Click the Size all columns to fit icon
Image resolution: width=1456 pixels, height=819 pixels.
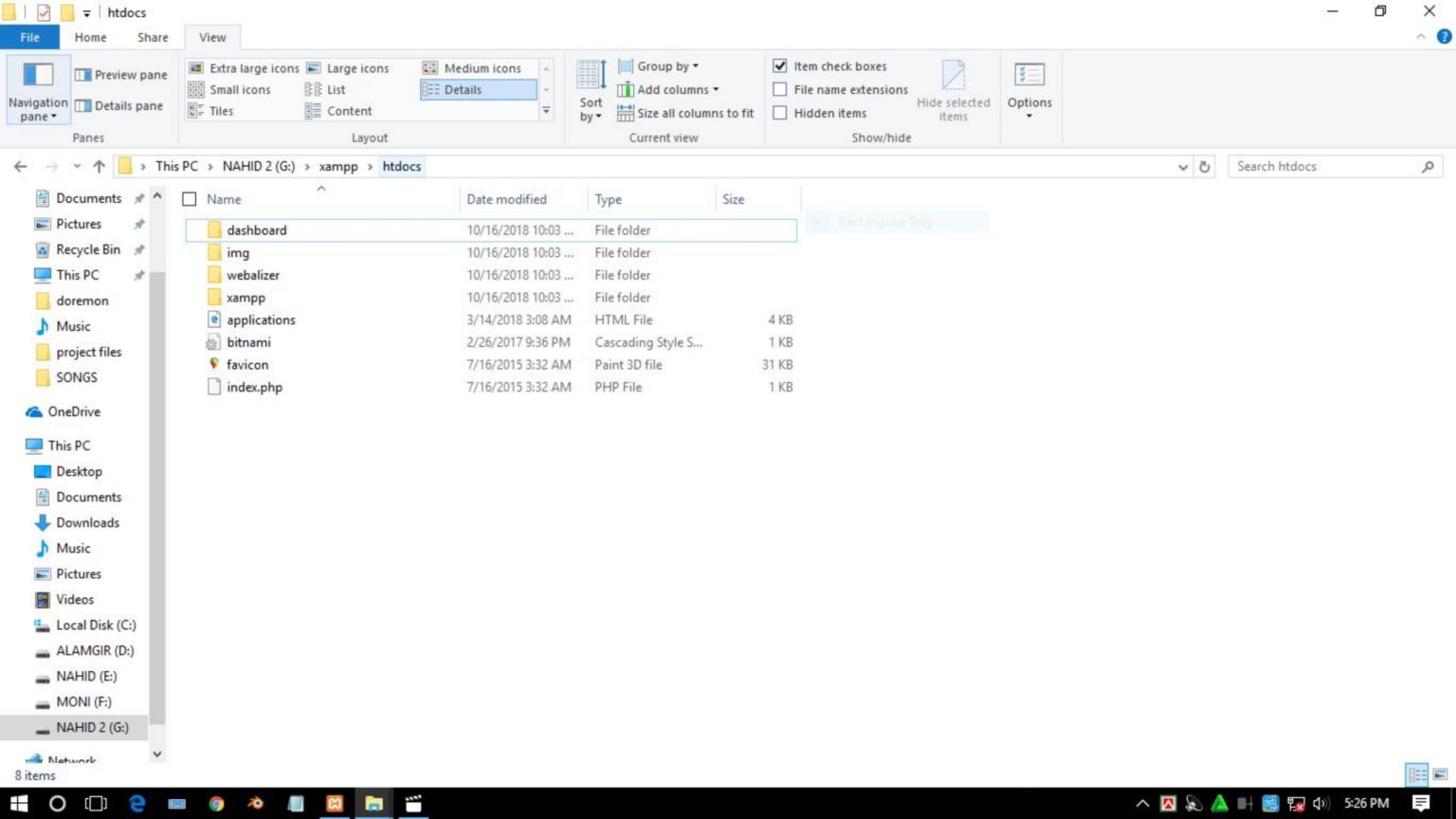626,113
